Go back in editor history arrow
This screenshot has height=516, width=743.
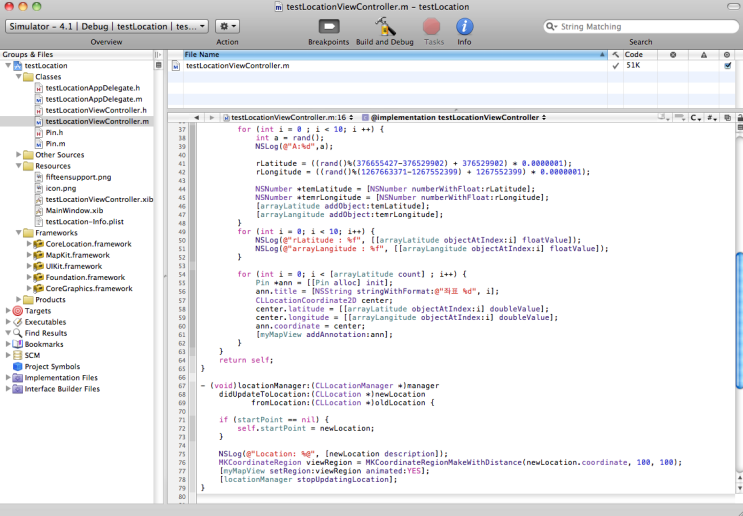point(197,118)
